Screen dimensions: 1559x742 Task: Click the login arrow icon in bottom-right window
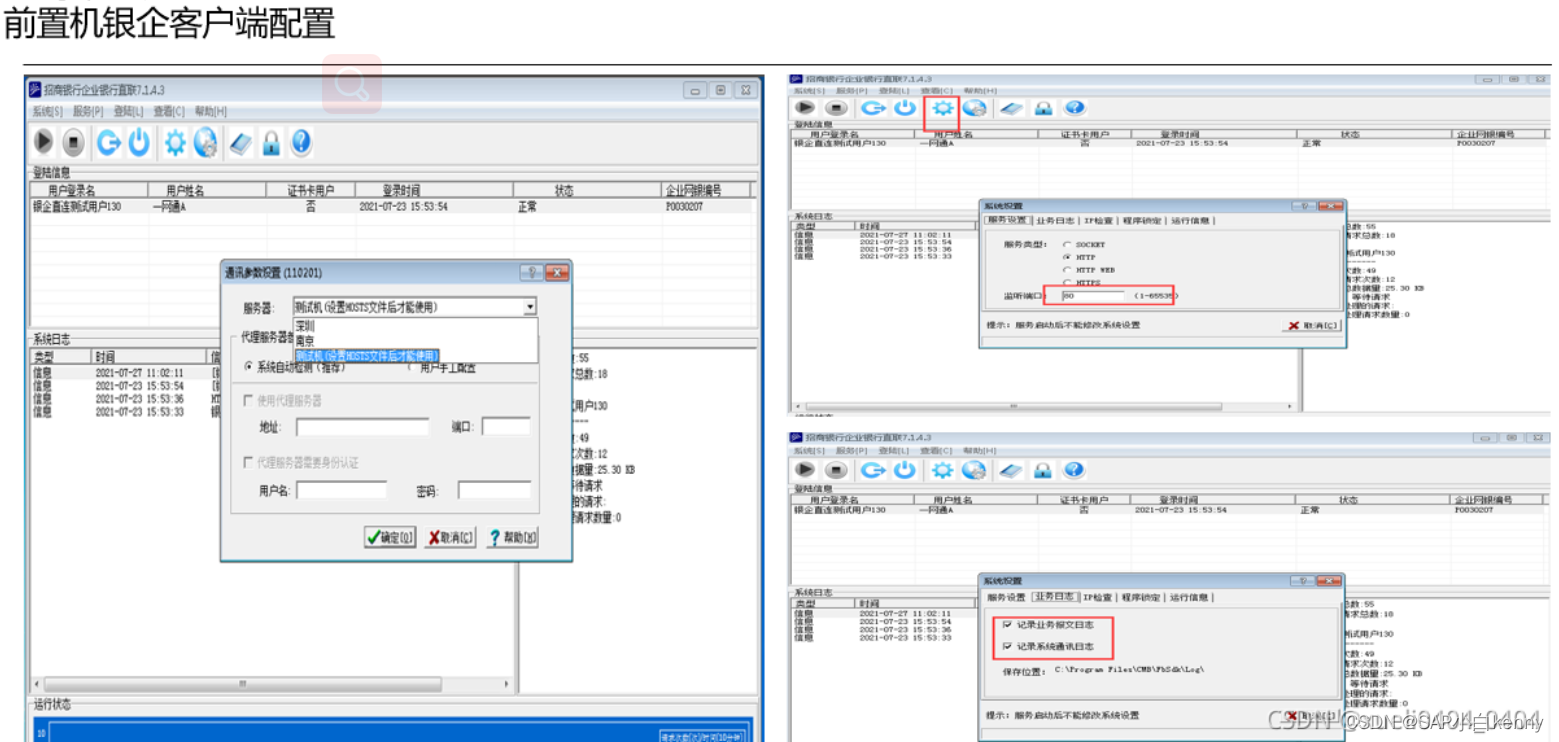pyautogui.click(x=873, y=469)
